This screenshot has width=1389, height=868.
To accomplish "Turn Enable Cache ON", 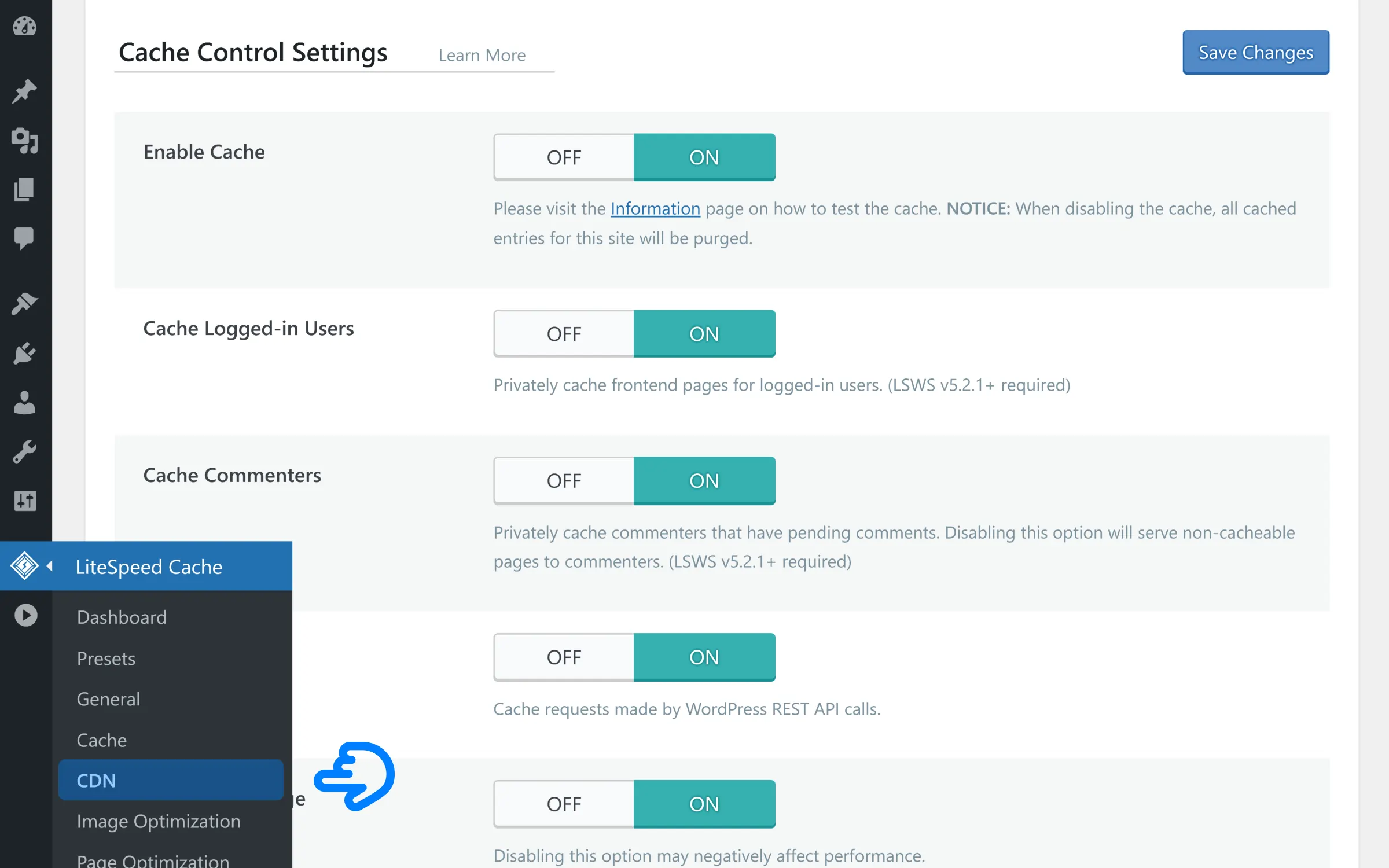I will pyautogui.click(x=704, y=157).
